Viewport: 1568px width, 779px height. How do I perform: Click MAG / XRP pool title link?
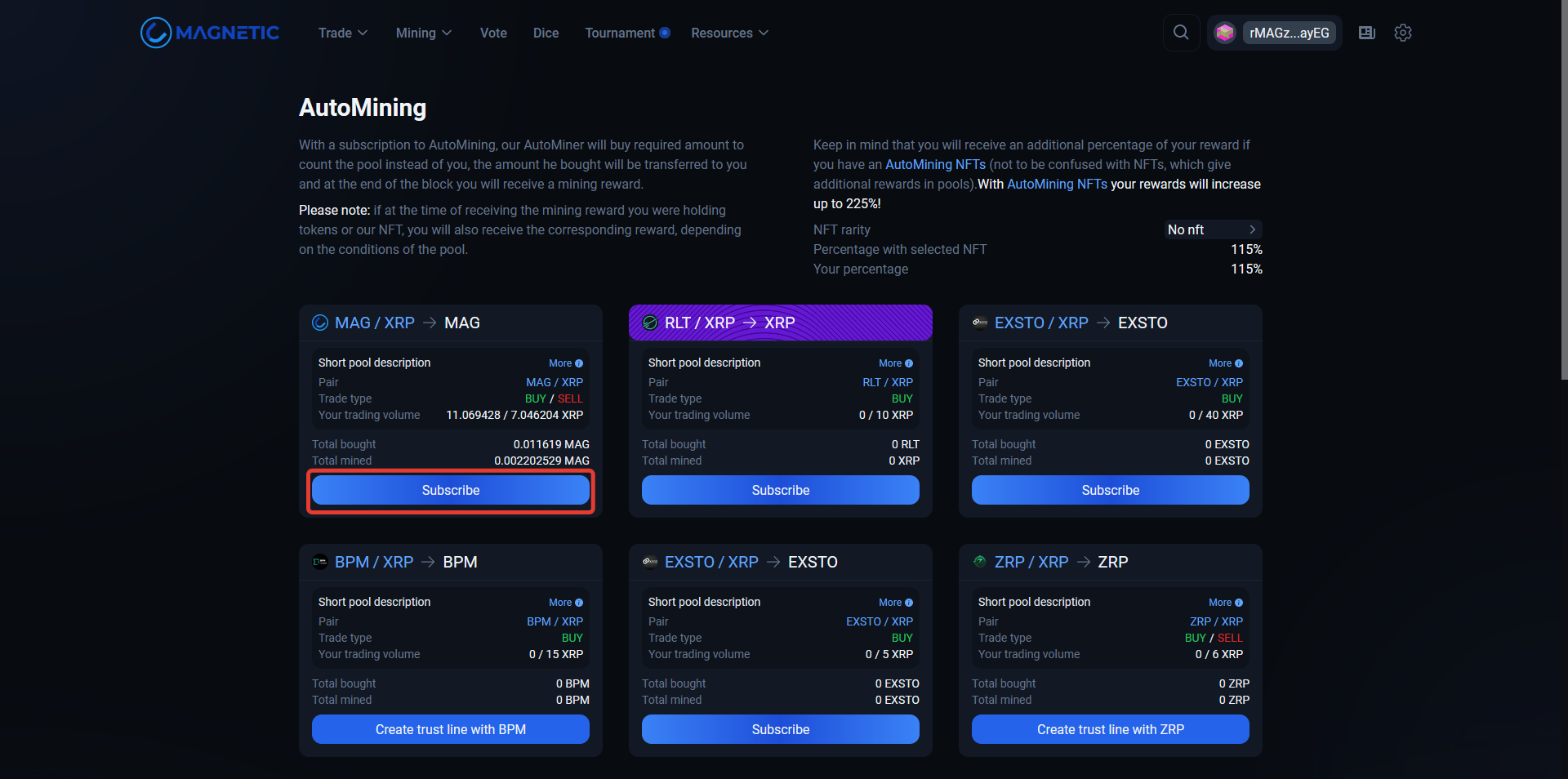pyautogui.click(x=375, y=323)
